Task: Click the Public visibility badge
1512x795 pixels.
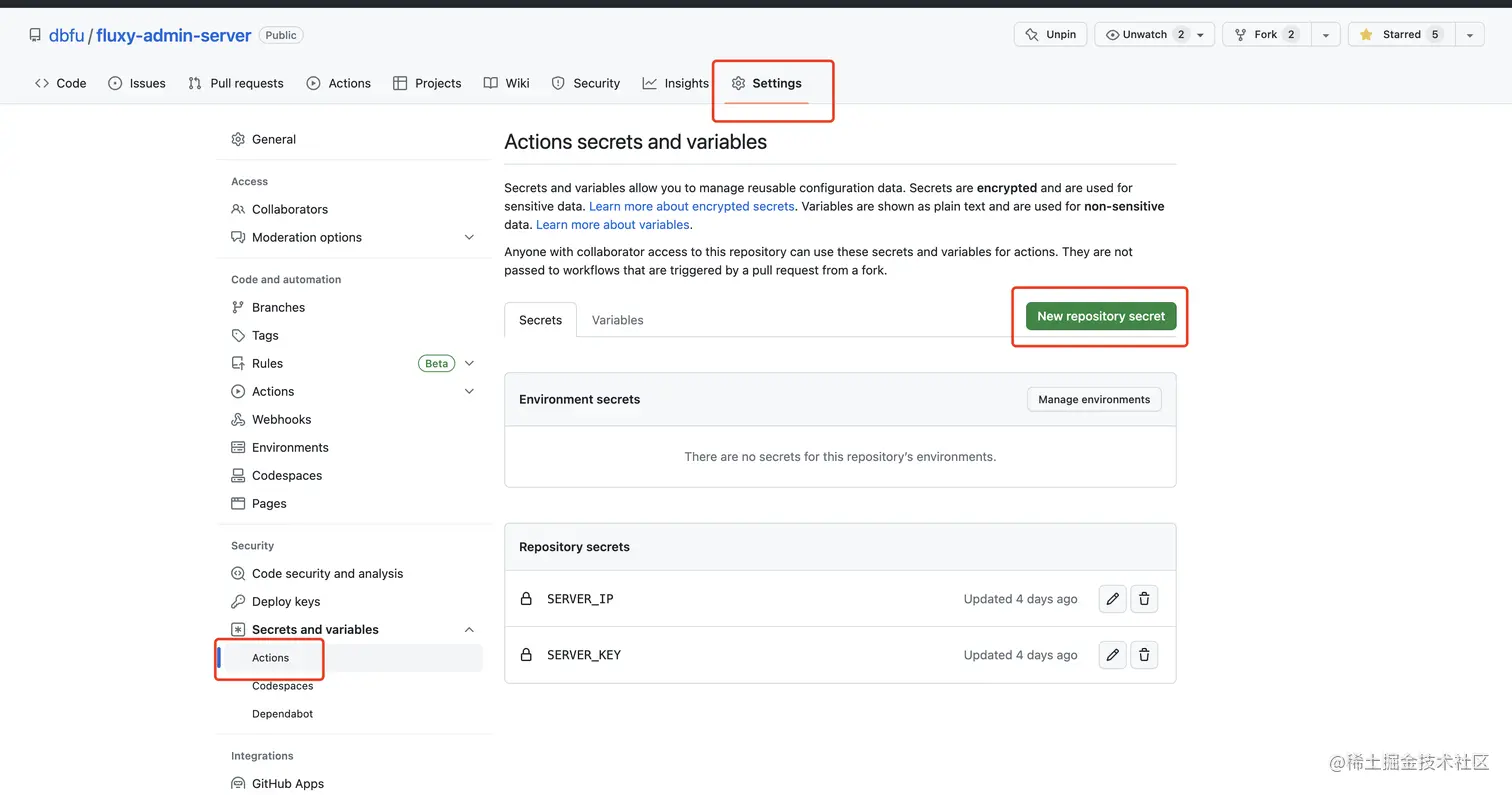Action: tap(281, 35)
